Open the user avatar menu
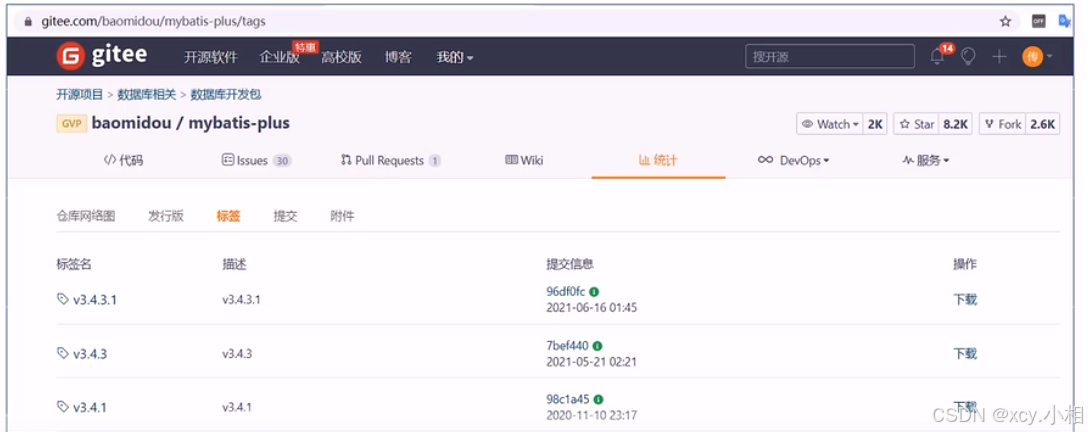This screenshot has width=1088, height=432. click(1037, 57)
